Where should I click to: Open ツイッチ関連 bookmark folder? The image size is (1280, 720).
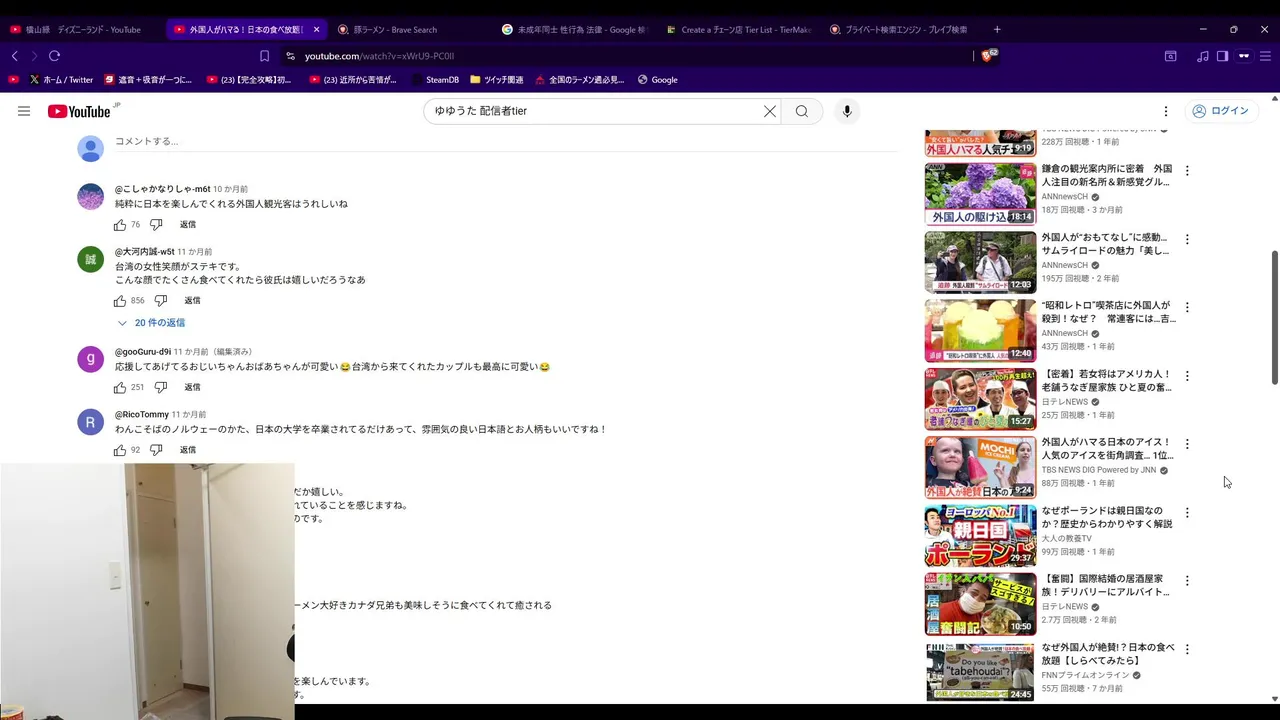tap(496, 80)
